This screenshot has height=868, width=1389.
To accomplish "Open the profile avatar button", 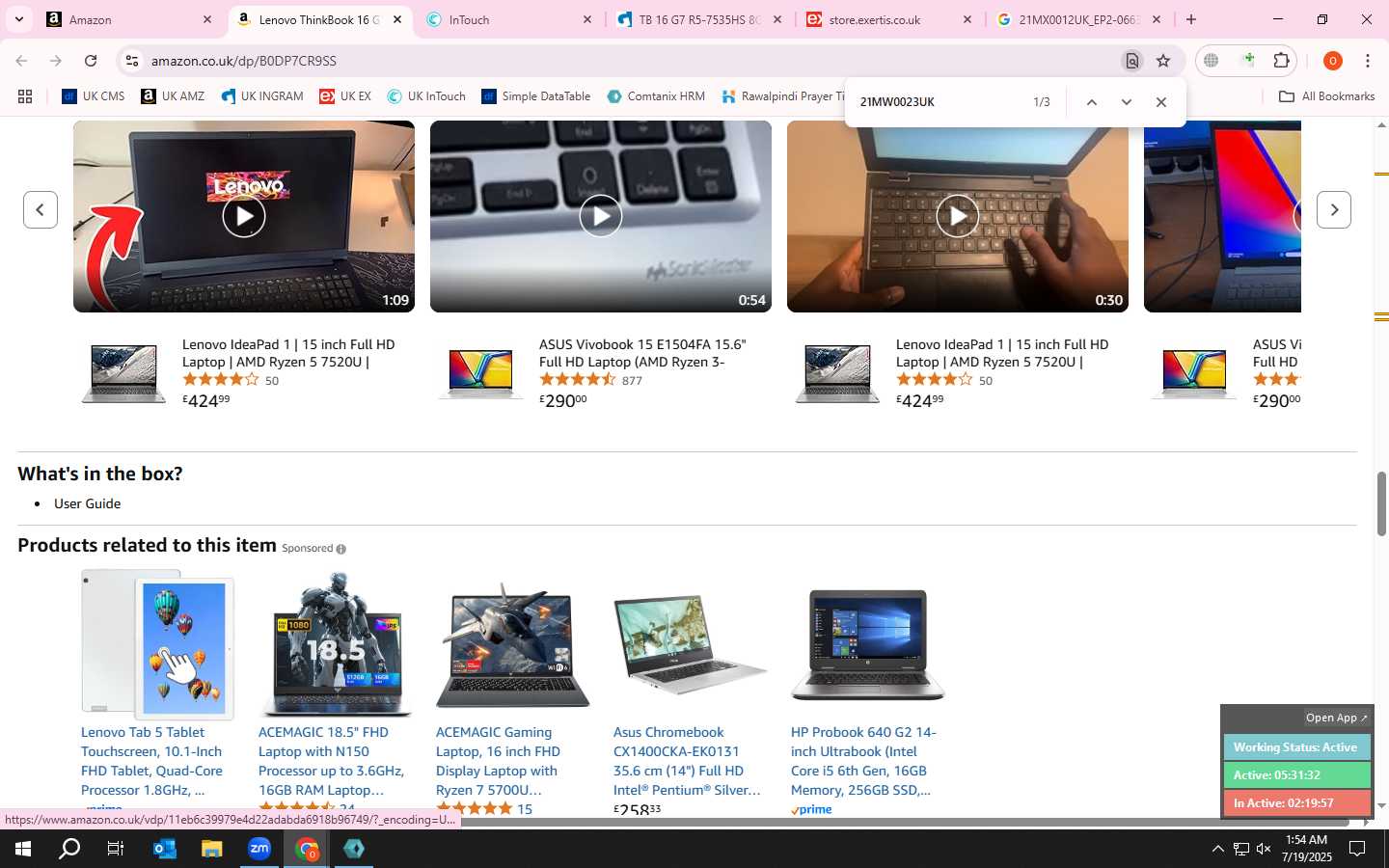I will (1333, 61).
